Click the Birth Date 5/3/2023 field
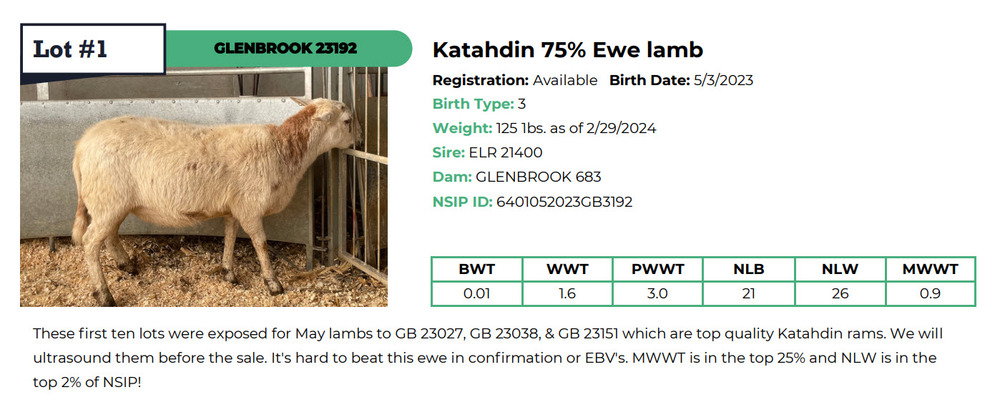Screen dimensions: 1000x420 pyautogui.click(x=681, y=80)
